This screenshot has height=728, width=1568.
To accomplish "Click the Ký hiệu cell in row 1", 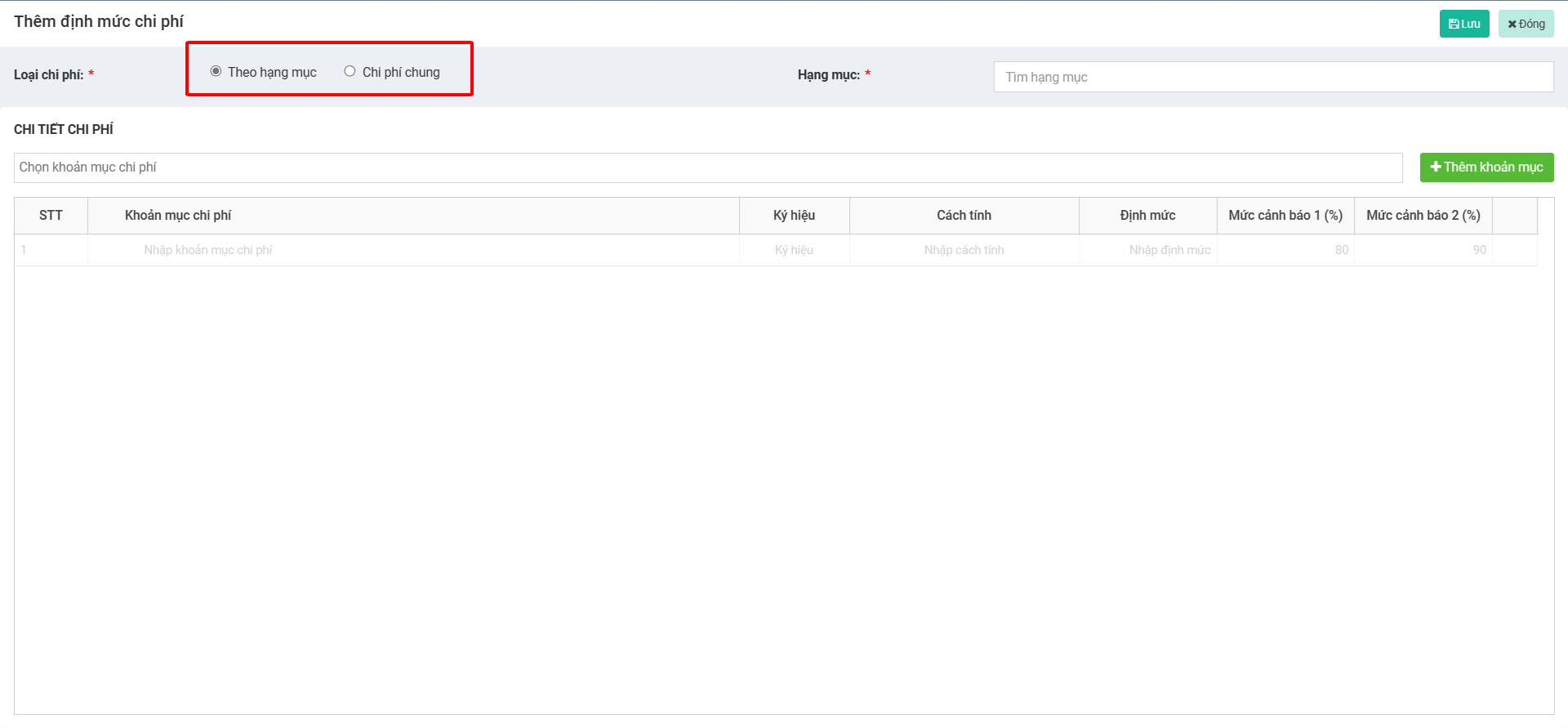I will pos(794,250).
